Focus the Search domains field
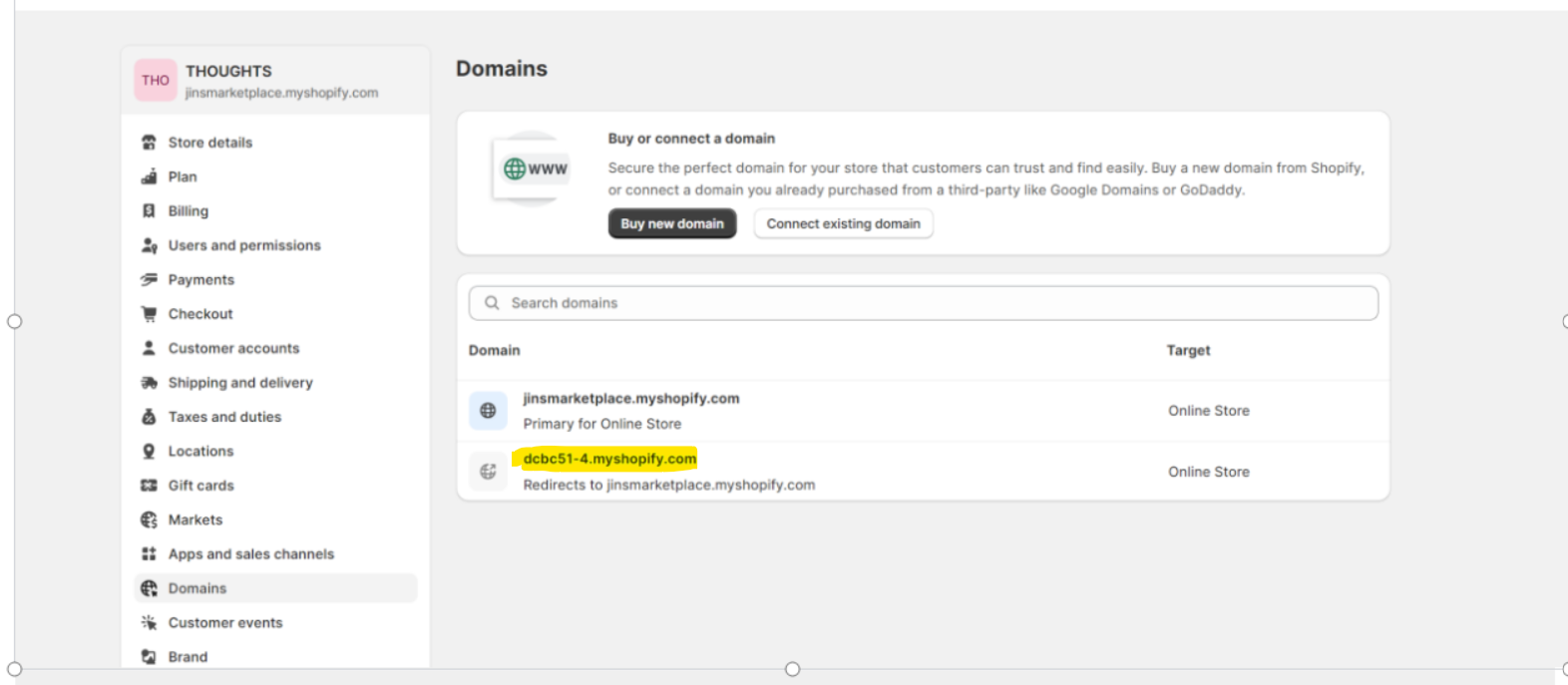 pos(924,303)
